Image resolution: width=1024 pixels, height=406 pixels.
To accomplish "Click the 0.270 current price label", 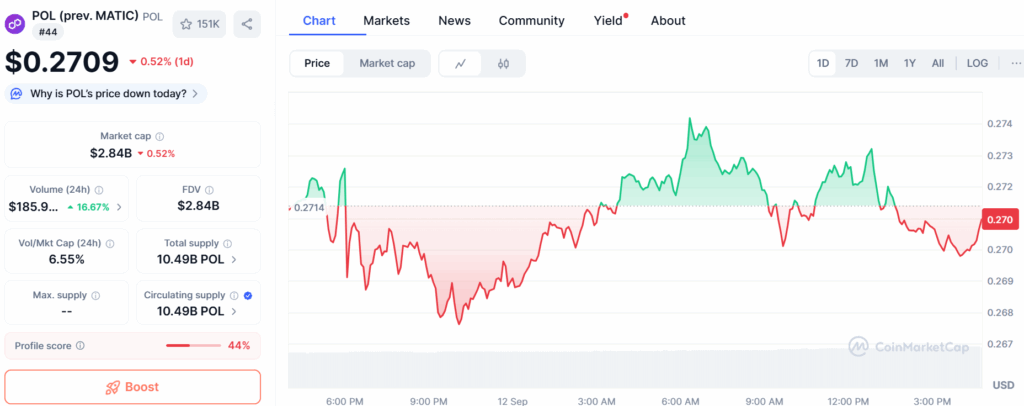I will [1000, 221].
